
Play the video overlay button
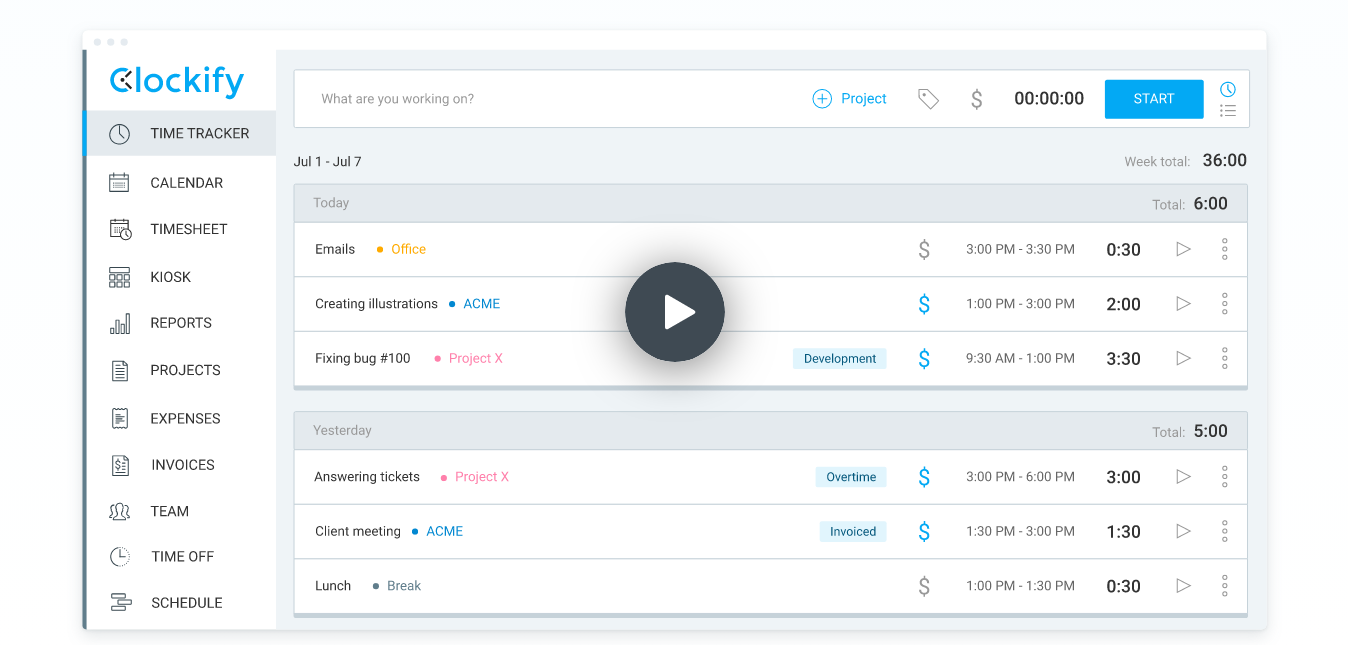click(x=675, y=312)
